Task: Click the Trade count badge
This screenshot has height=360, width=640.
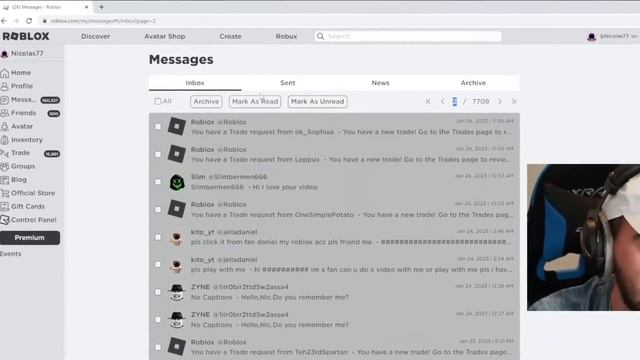Action: tap(52, 154)
